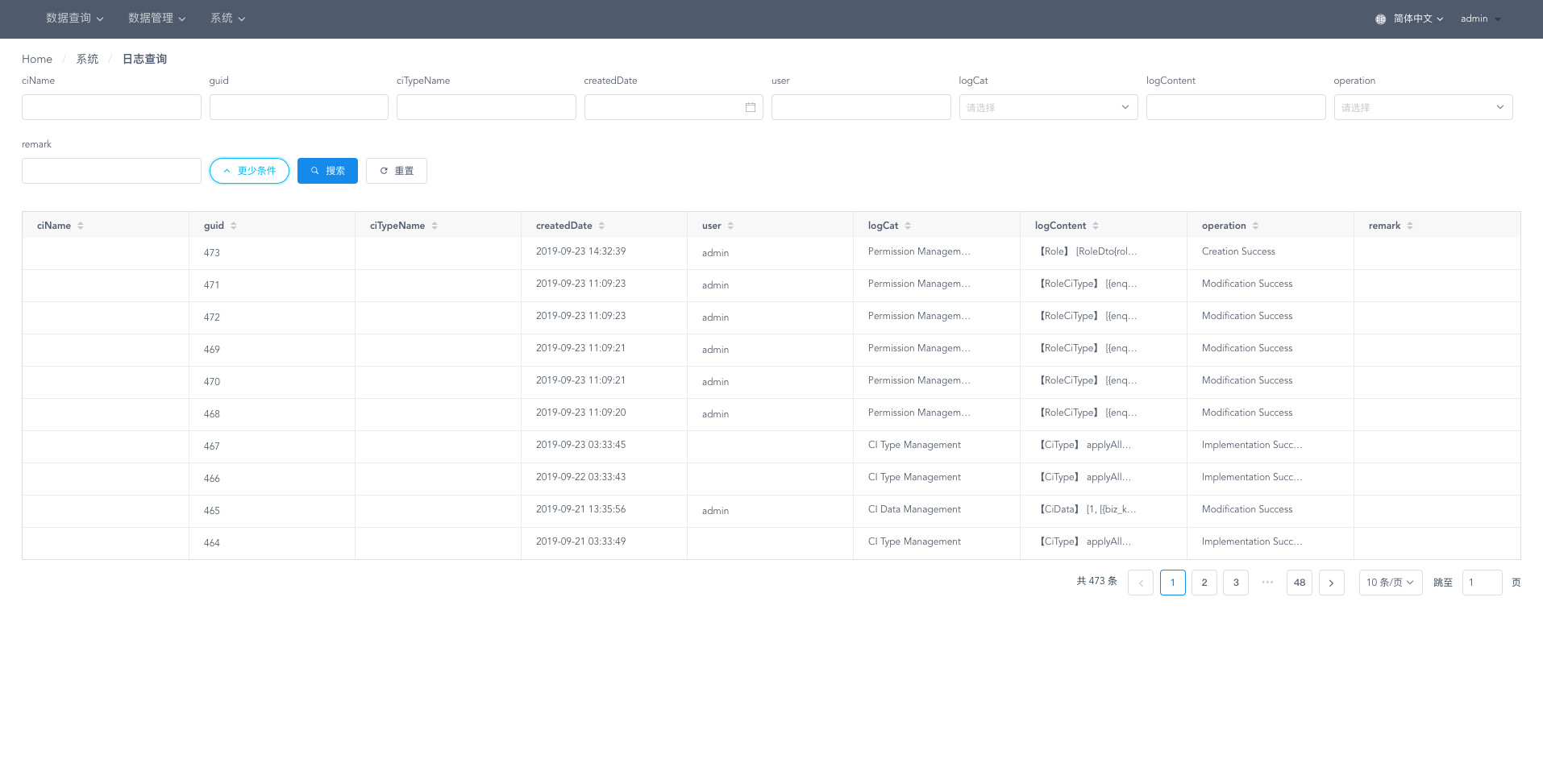Click date 2019-09-22 03:33:43
Screen dimensions: 1543x784
pos(581,477)
